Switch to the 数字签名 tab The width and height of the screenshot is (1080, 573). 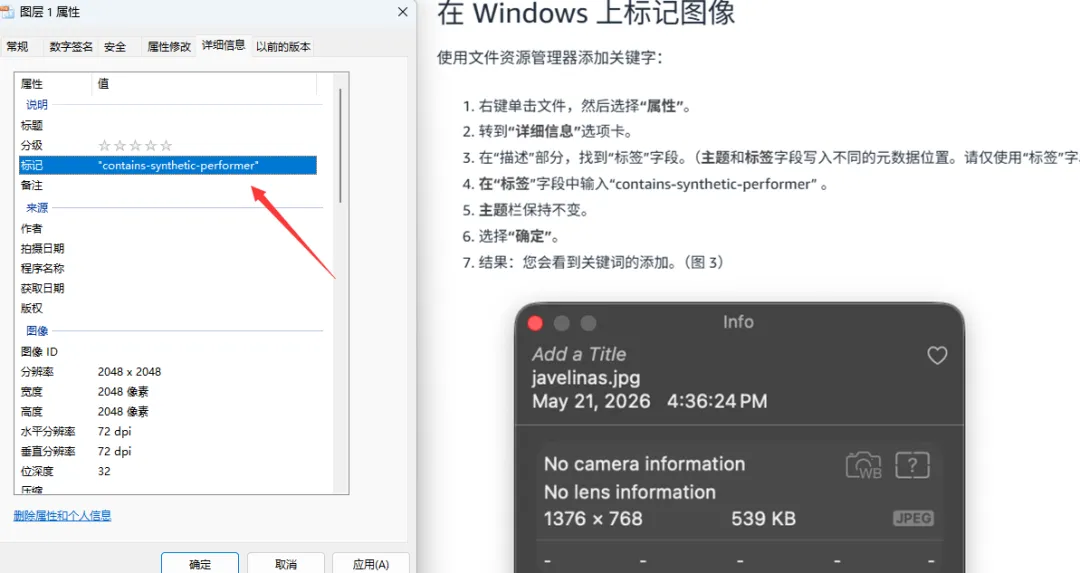(x=71, y=47)
